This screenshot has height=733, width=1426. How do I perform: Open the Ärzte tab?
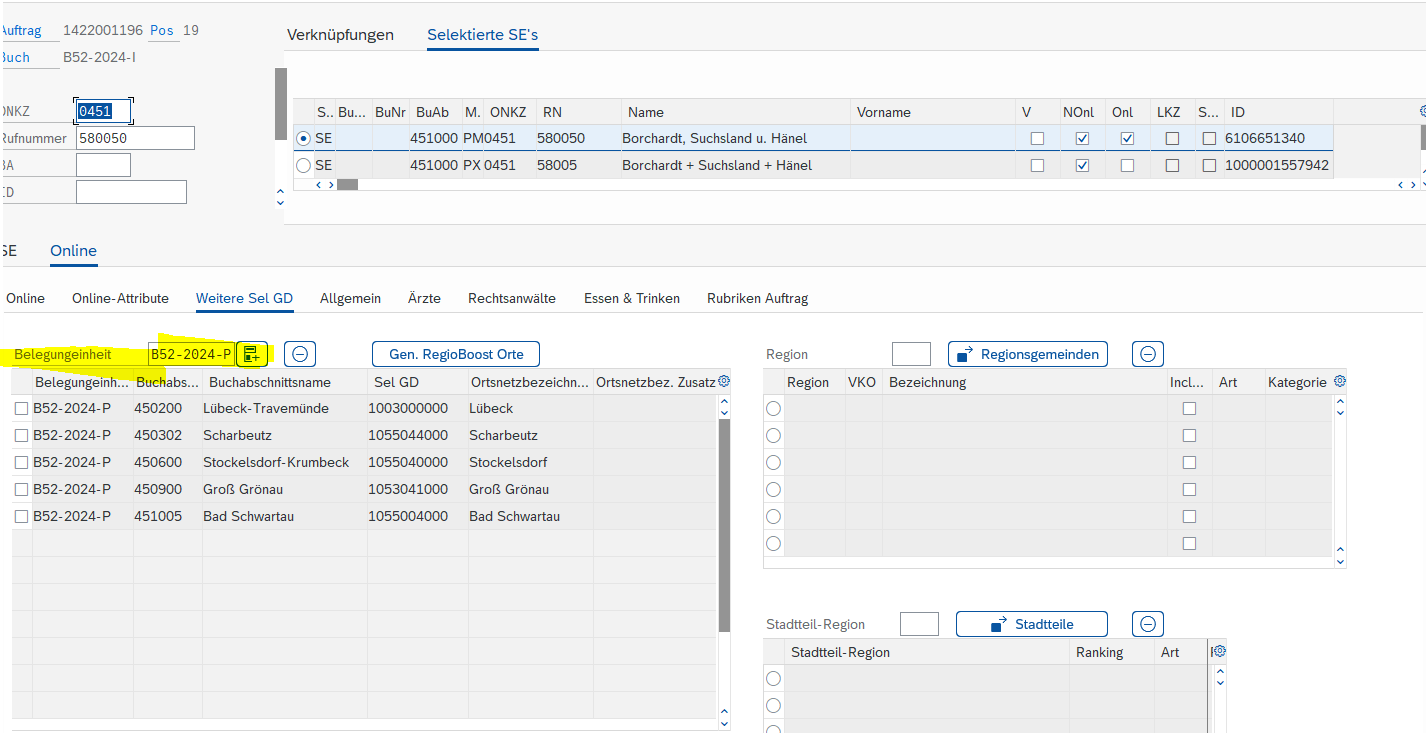click(424, 298)
